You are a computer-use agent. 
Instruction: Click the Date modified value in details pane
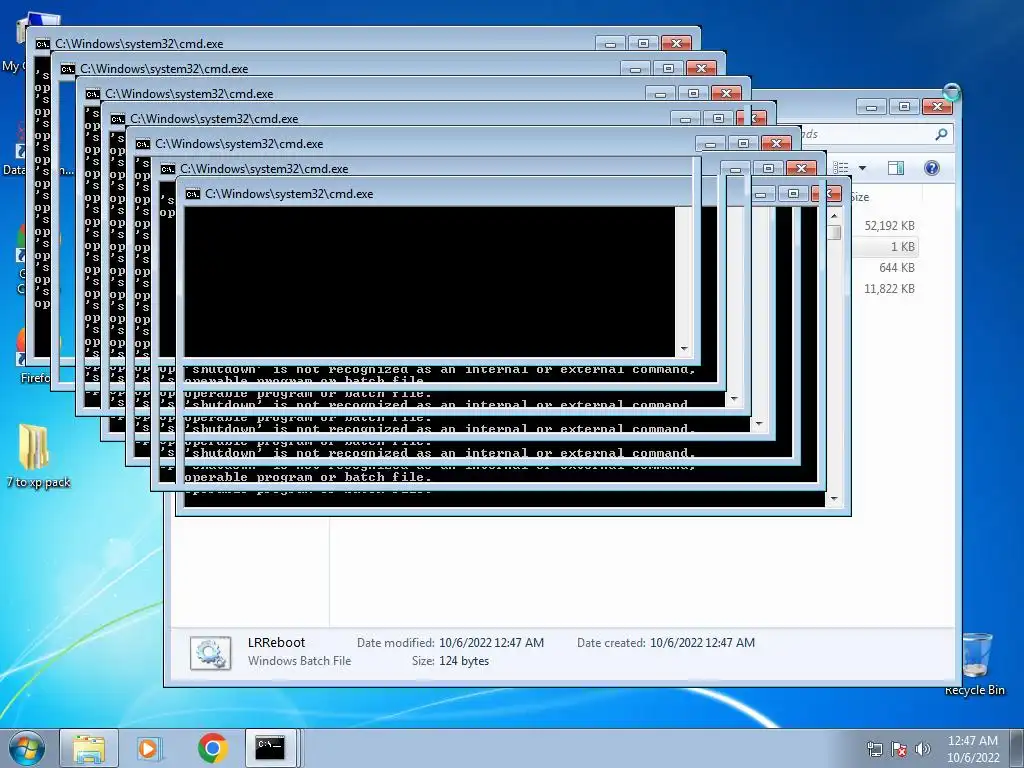491,643
